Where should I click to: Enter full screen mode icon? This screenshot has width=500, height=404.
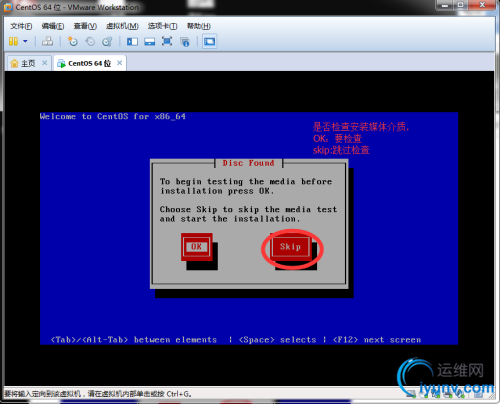167,41
